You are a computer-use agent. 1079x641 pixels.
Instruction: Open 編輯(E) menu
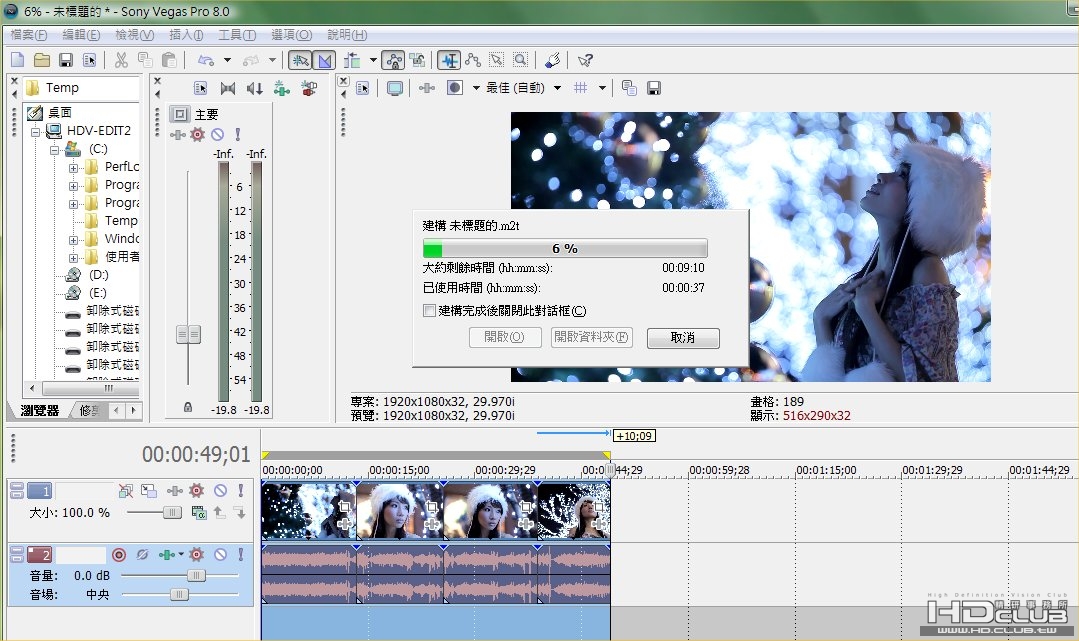(x=81, y=34)
